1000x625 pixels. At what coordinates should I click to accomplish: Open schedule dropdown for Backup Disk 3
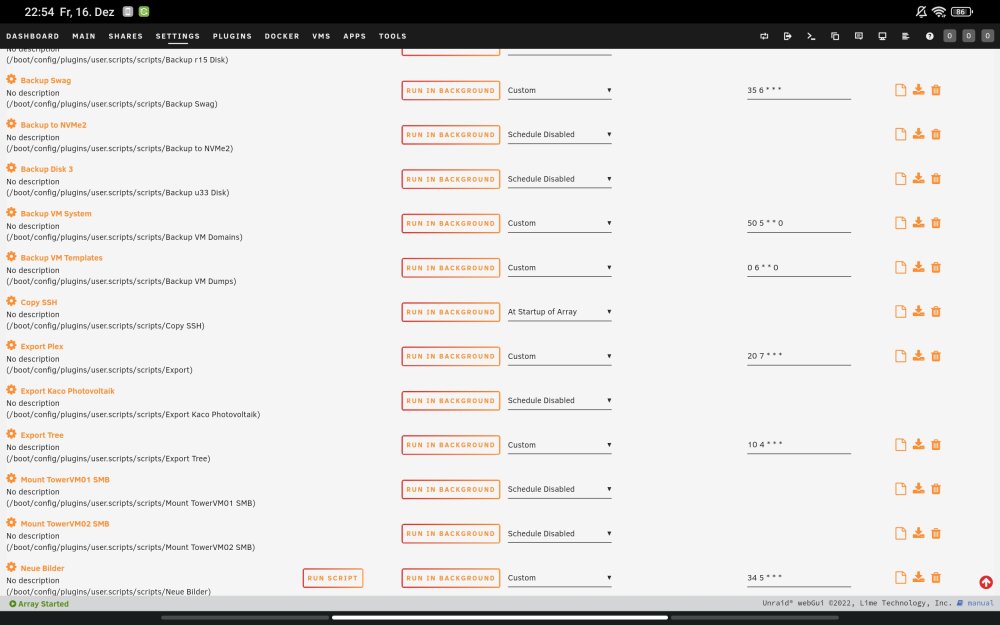pyautogui.click(x=559, y=179)
